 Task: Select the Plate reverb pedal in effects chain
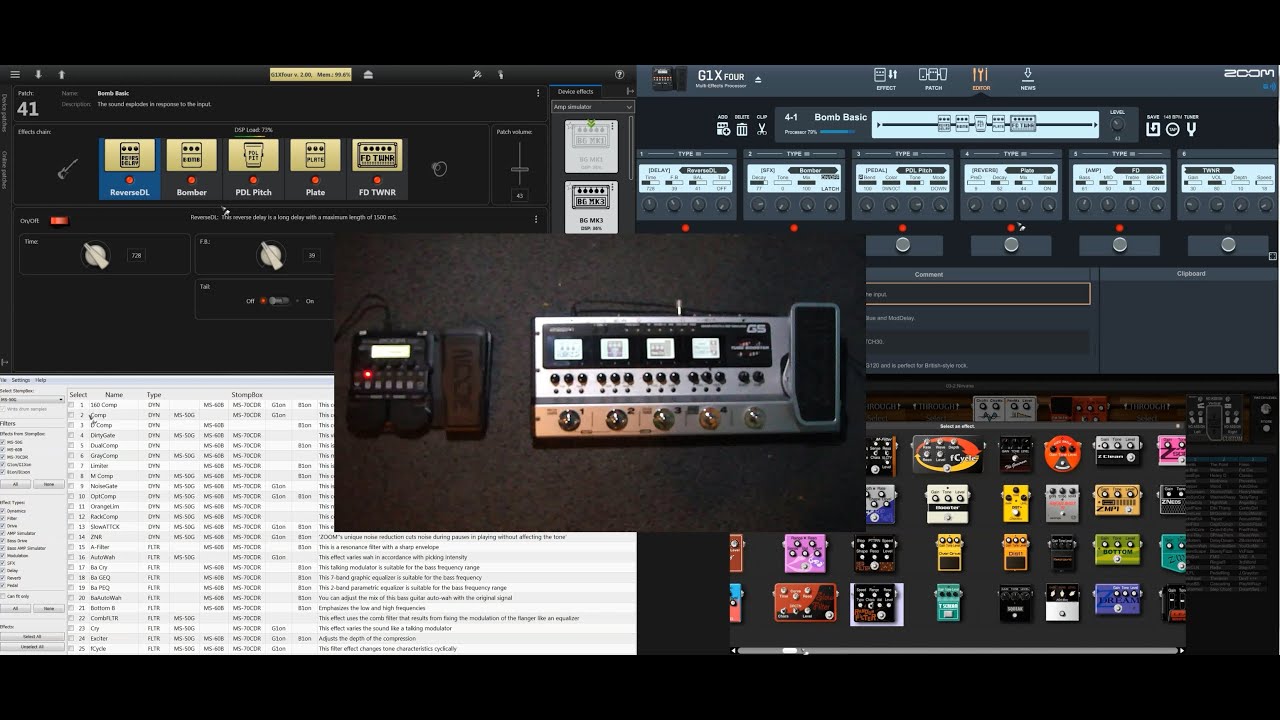315,168
